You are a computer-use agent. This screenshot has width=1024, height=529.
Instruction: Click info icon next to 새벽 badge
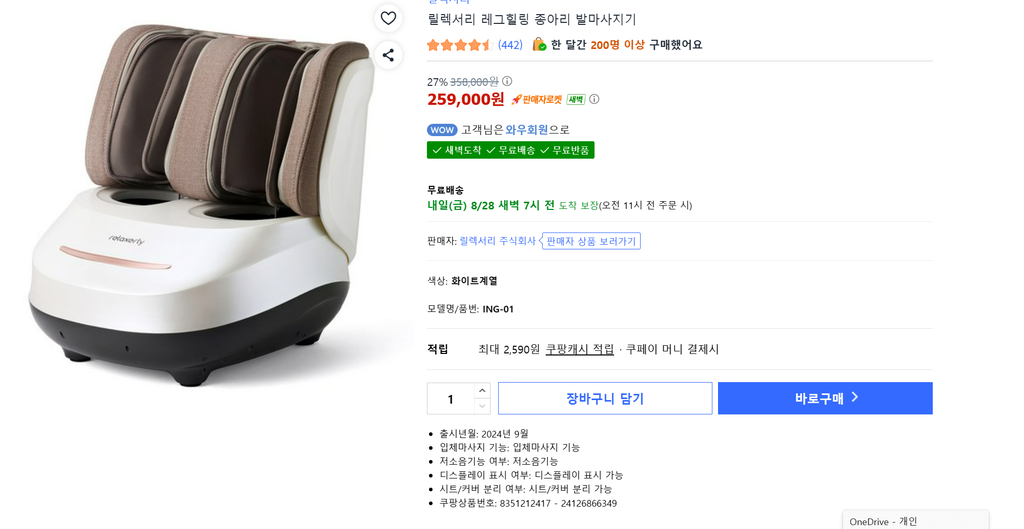(594, 99)
